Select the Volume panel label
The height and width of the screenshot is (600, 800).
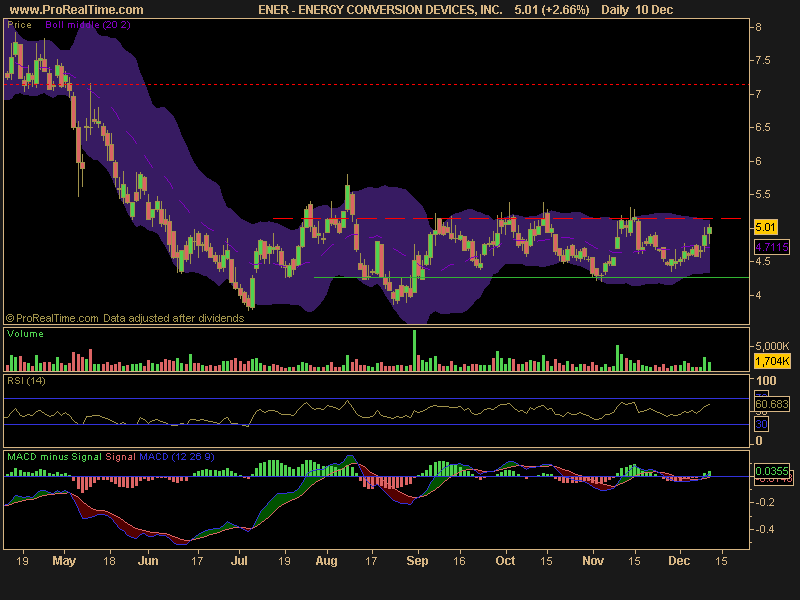coord(25,334)
